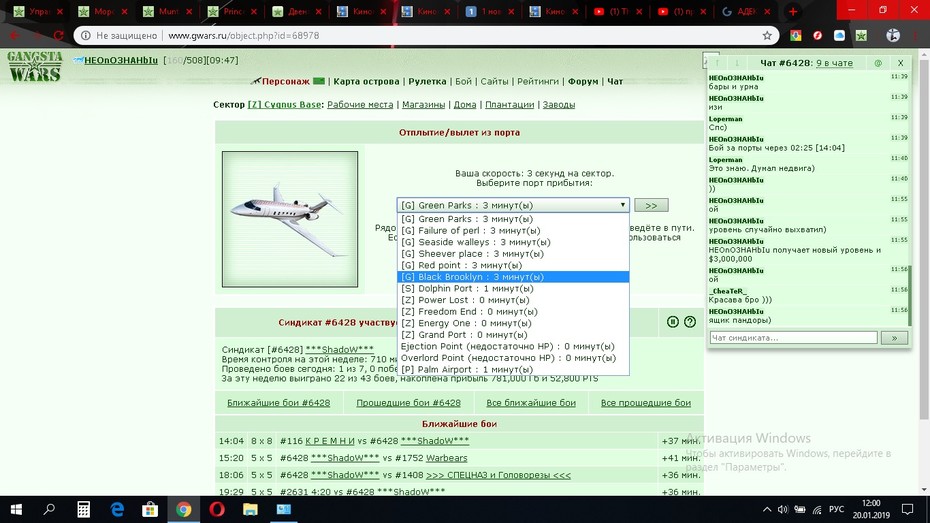Switch input language via РУС indicator
Image resolution: width=930 pixels, height=523 pixels.
836,509
